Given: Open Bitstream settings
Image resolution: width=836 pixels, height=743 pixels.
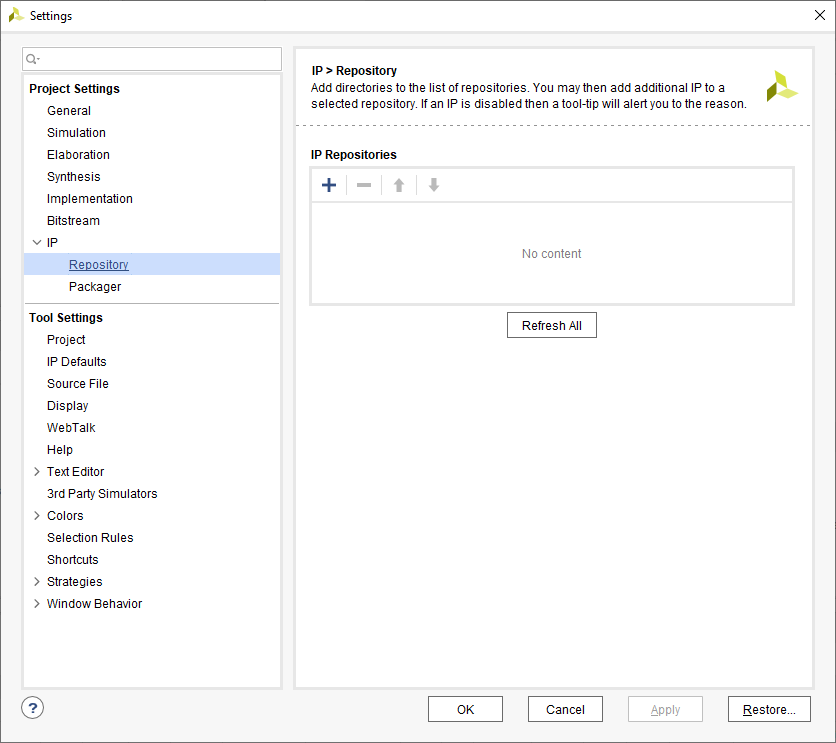Looking at the screenshot, I should (73, 221).
